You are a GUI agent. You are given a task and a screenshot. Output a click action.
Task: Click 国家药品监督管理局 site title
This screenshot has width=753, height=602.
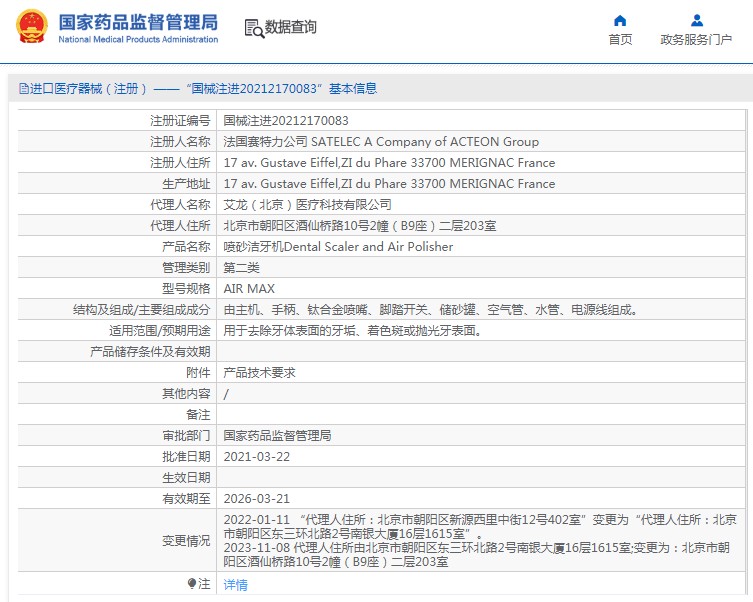pyautogui.click(x=138, y=23)
